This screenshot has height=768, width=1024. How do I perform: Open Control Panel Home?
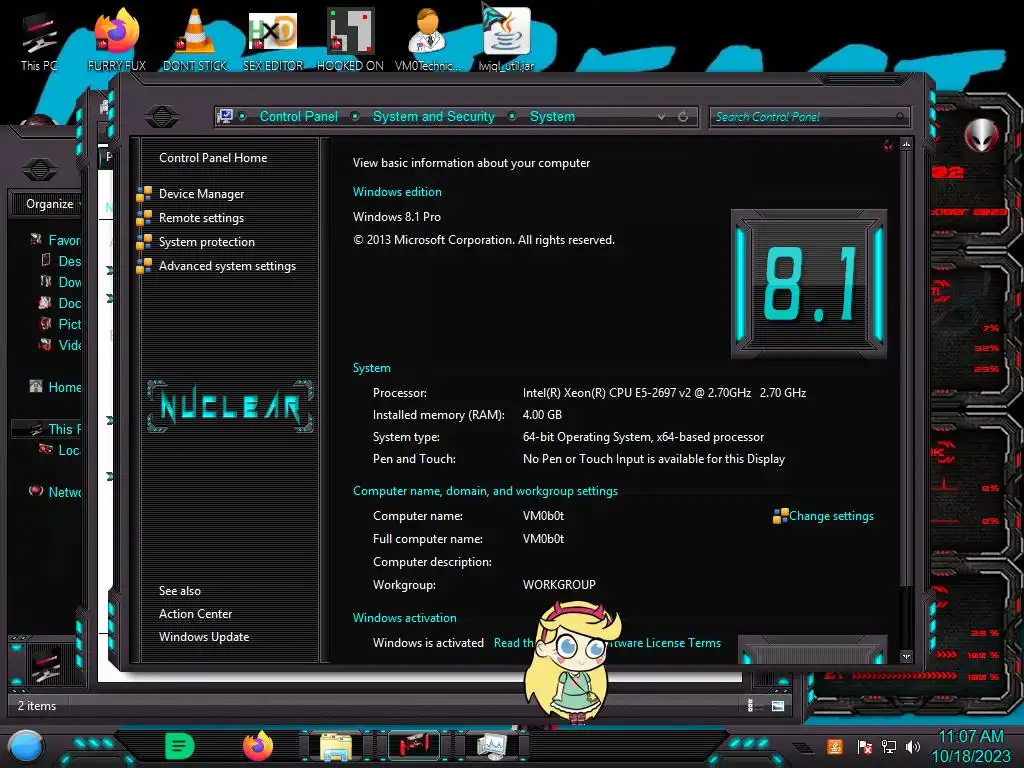[213, 158]
